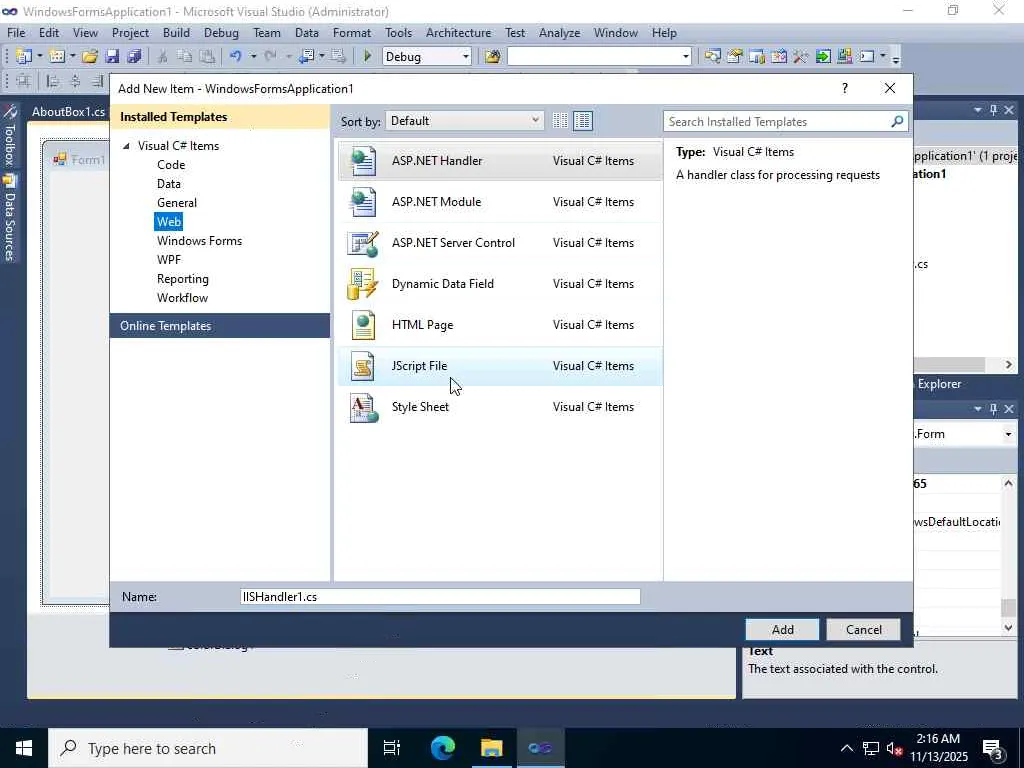Select Installed Templates header
The image size is (1024, 768).
coord(220,117)
